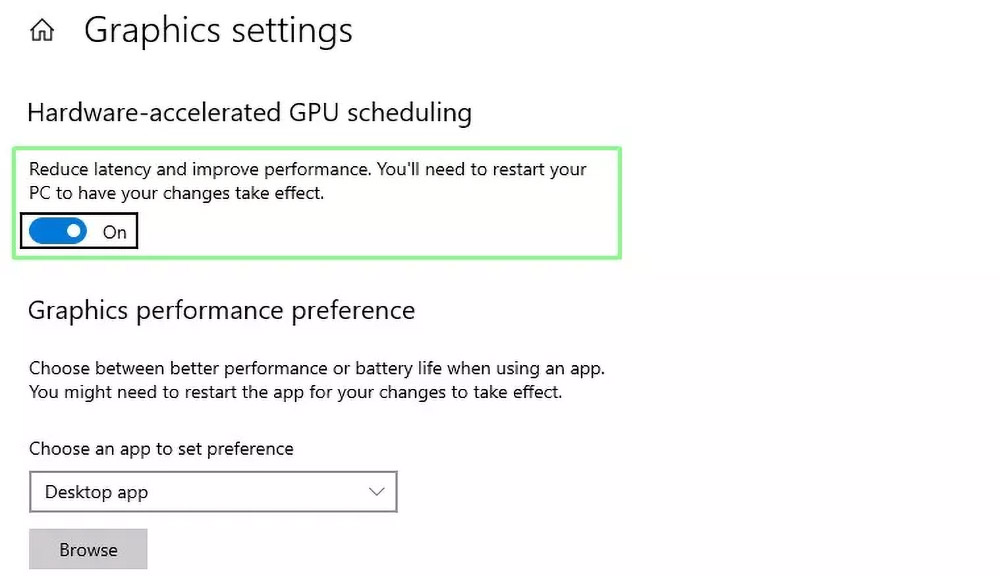Image resolution: width=1000 pixels, height=576 pixels.
Task: Turn off the GPU scheduling switch labeled On
Action: (x=57, y=231)
